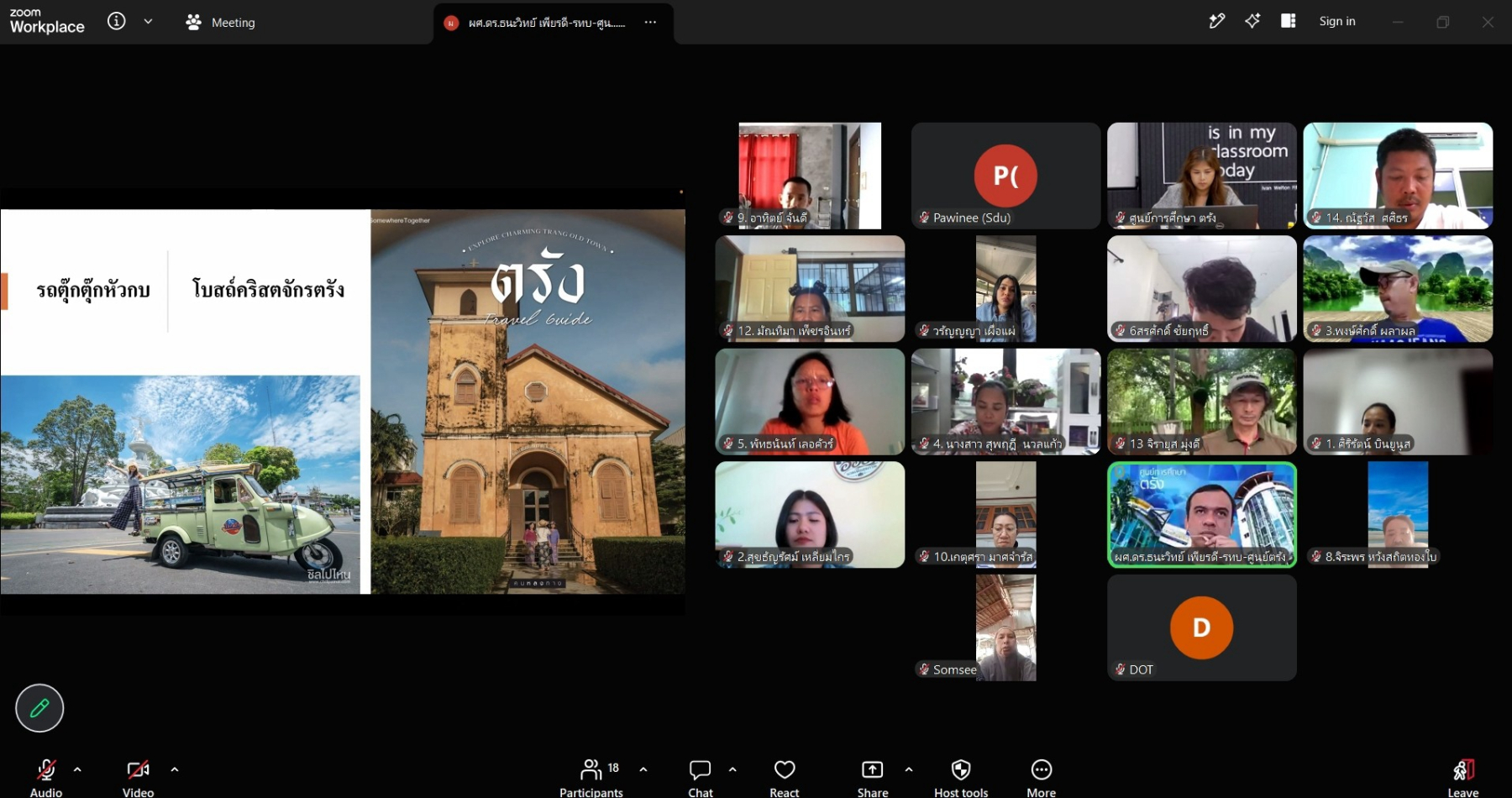Select participant 8 video tile

[1398, 515]
